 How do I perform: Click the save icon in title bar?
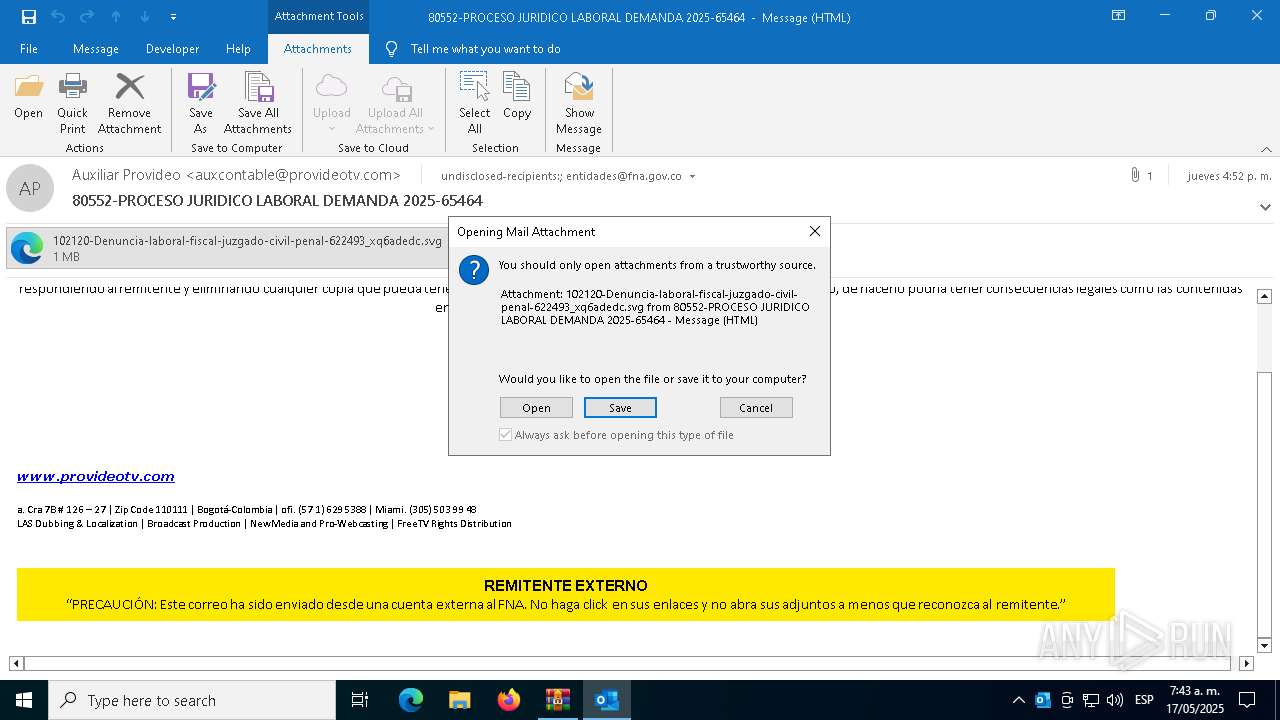(x=28, y=16)
